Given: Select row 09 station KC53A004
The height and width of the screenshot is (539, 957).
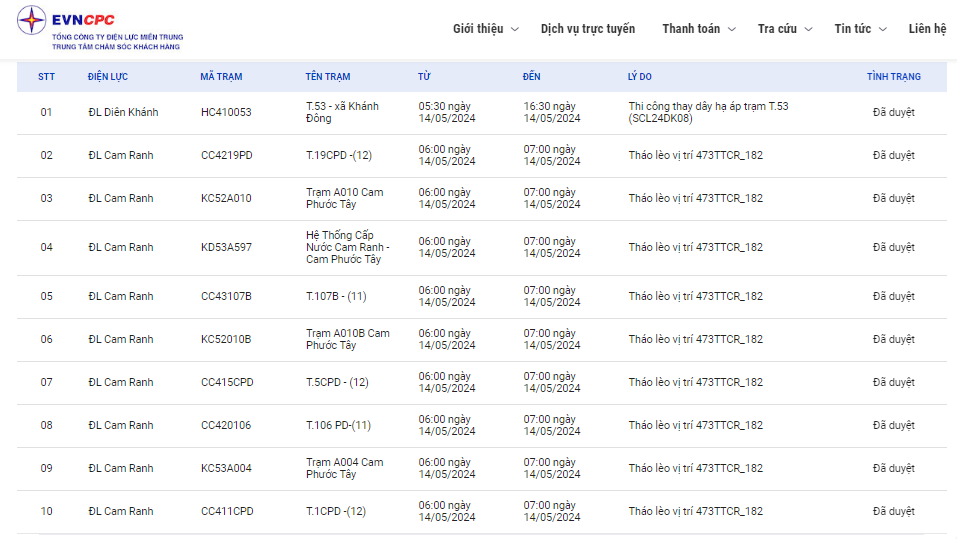Looking at the screenshot, I should pyautogui.click(x=226, y=468).
